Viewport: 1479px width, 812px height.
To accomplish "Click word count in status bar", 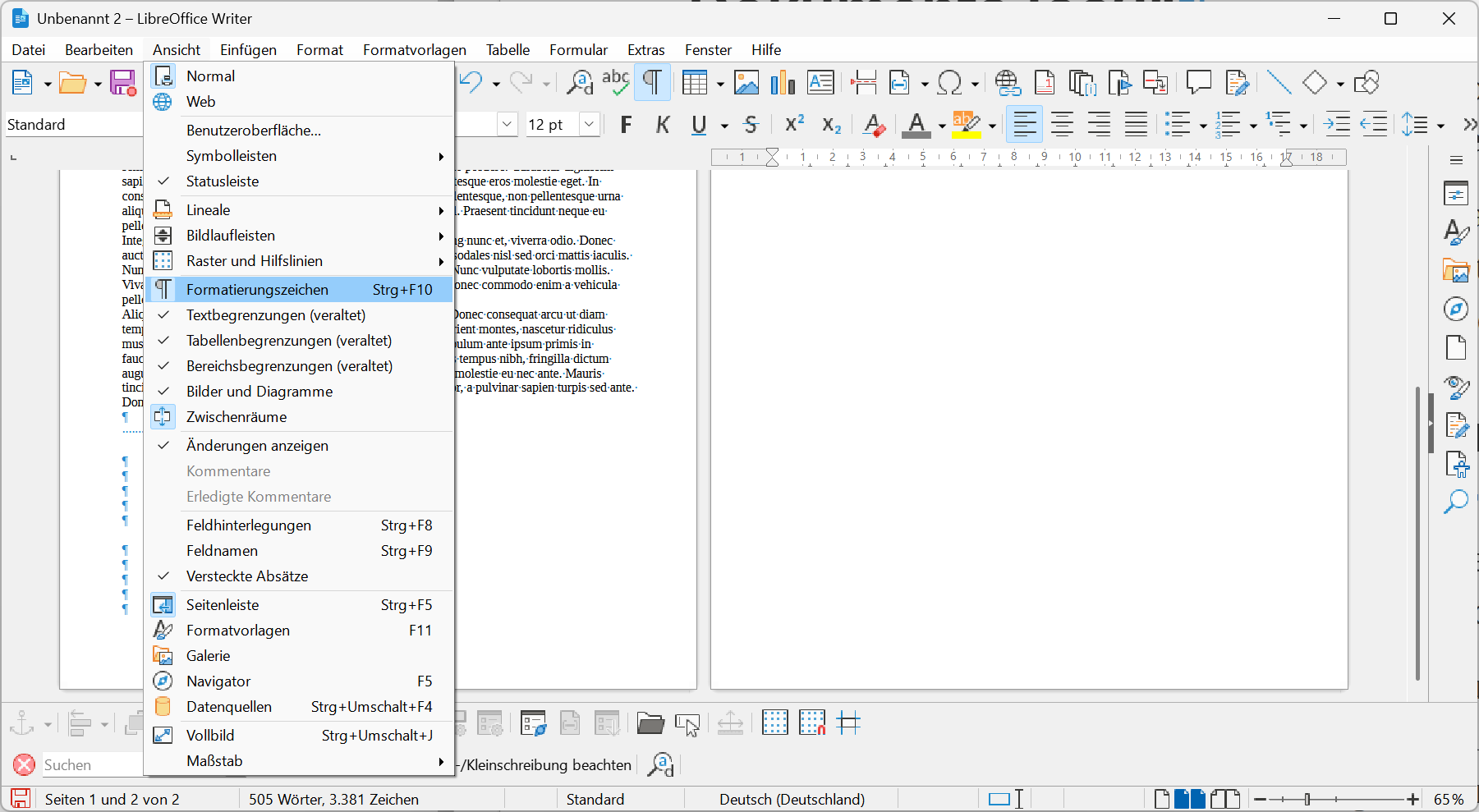I will click(x=333, y=799).
